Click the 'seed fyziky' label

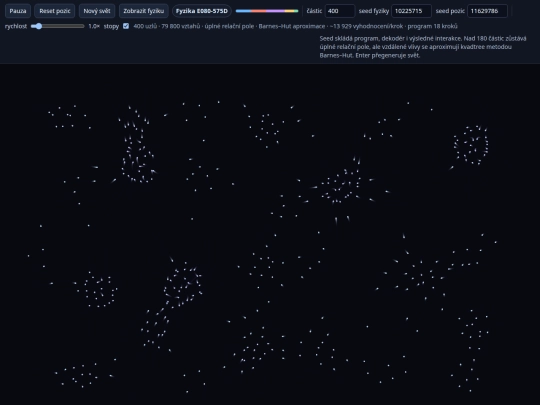pyautogui.click(x=374, y=11)
